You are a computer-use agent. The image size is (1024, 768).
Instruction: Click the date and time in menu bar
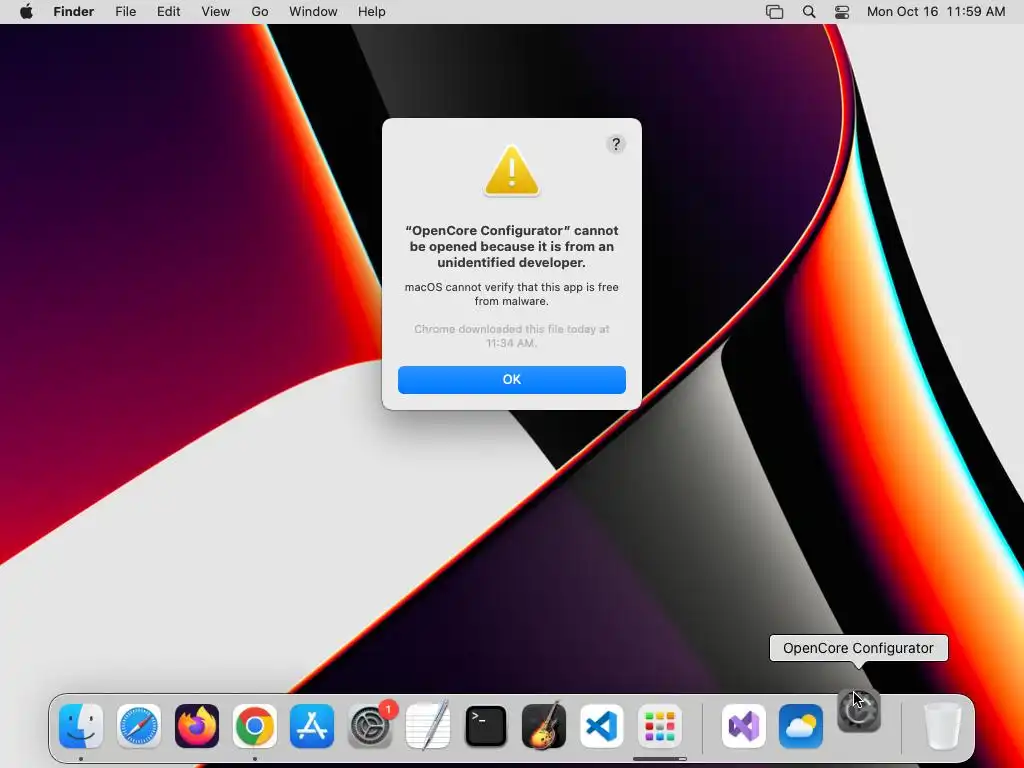[x=936, y=12]
